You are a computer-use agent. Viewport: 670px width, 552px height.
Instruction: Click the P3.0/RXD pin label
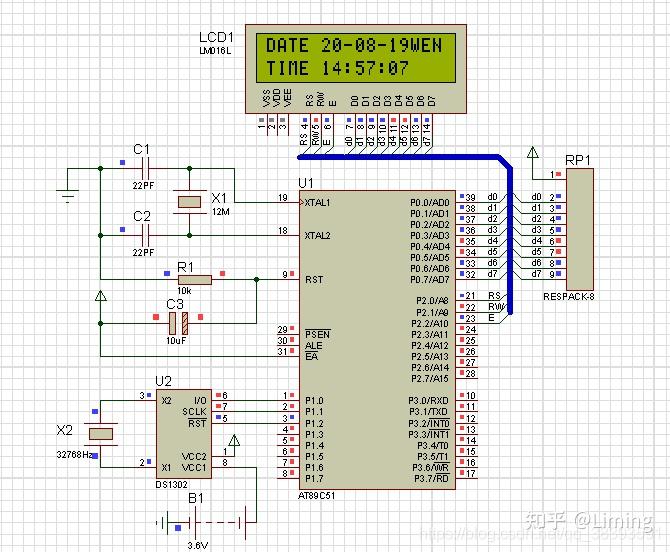(x=429, y=401)
